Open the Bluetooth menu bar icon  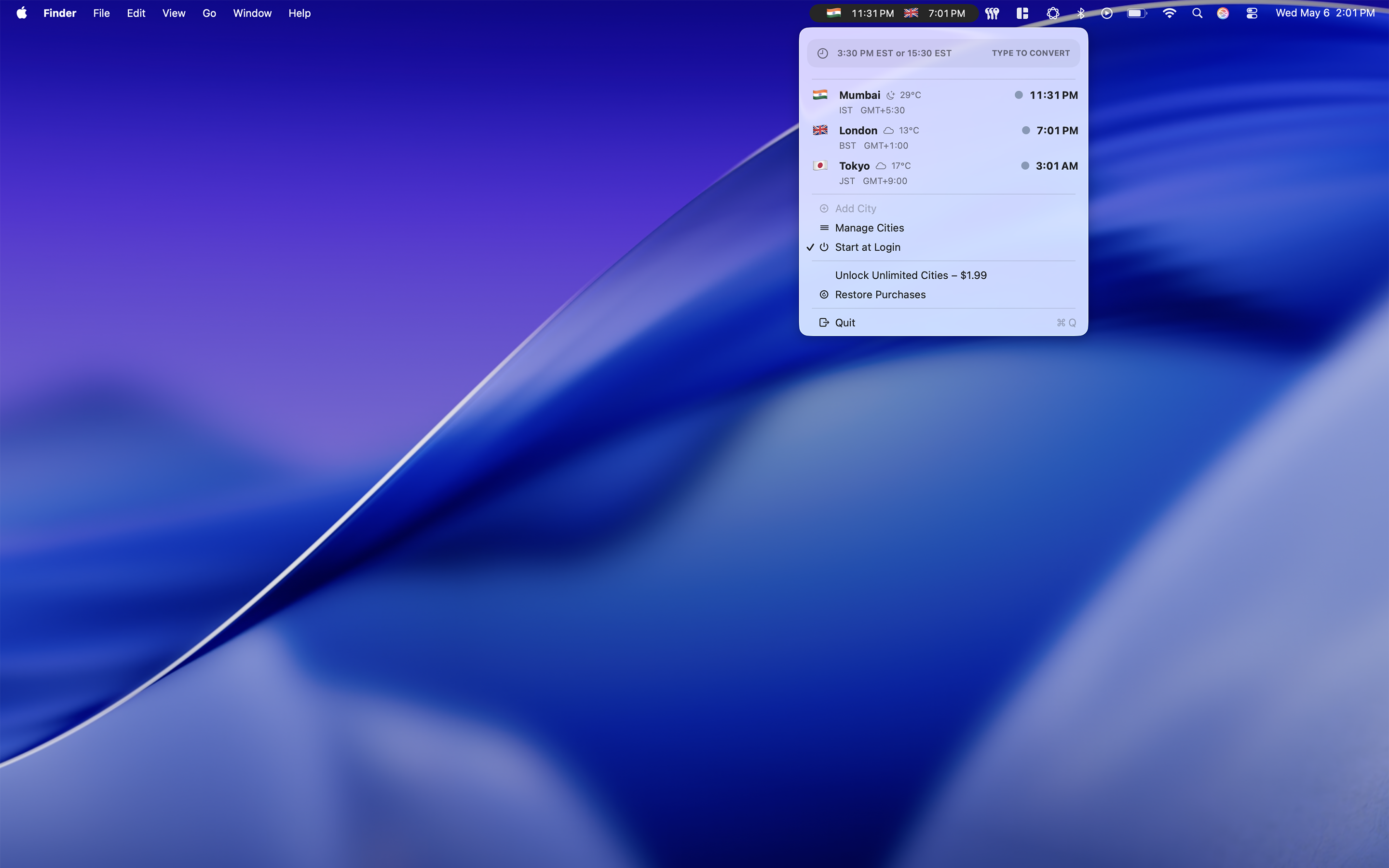click(x=1081, y=13)
